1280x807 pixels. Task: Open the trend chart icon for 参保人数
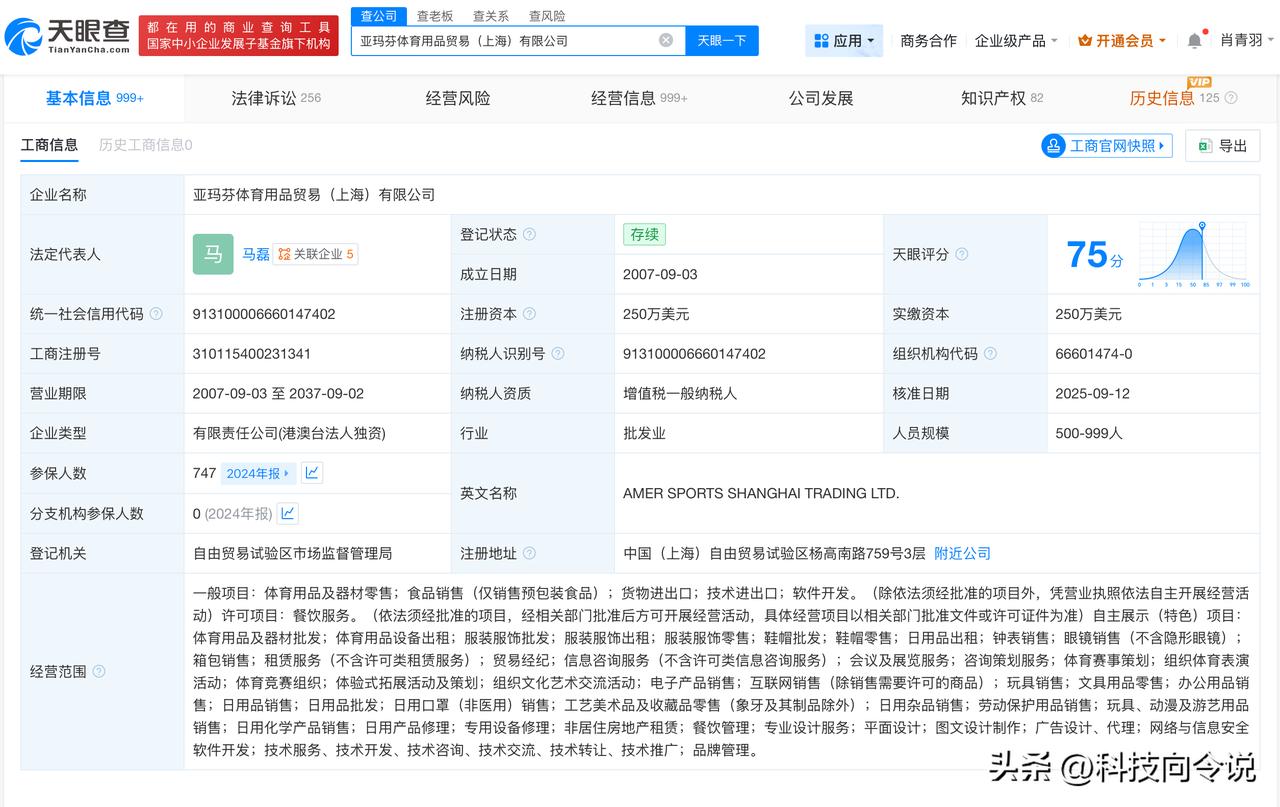pyautogui.click(x=312, y=473)
